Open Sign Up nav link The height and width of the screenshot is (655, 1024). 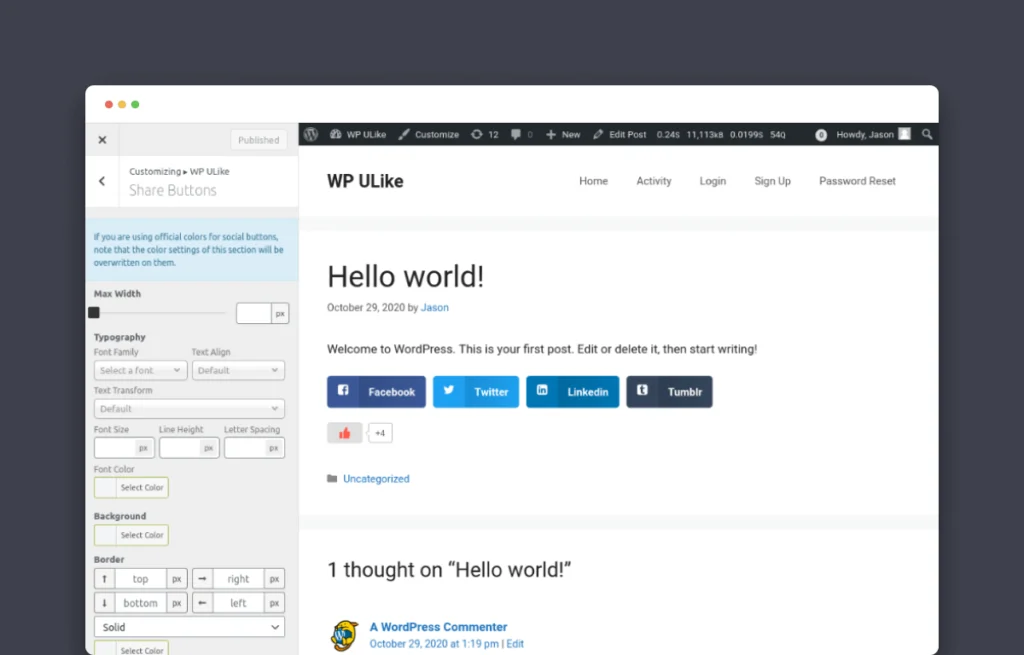pos(773,181)
